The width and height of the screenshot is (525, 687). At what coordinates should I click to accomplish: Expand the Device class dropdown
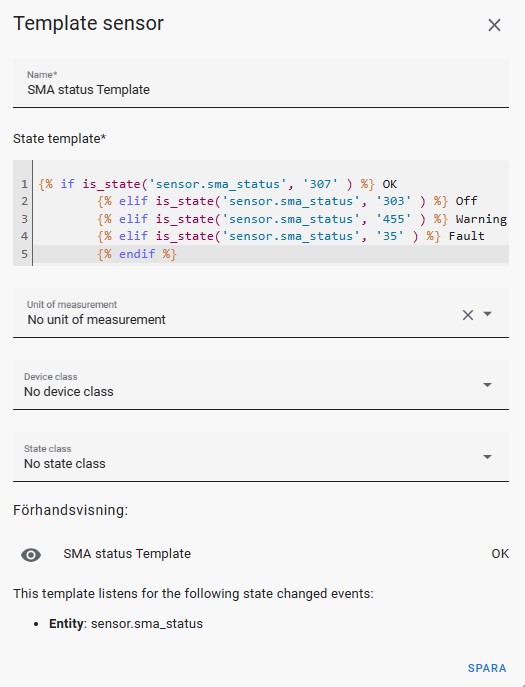487,385
